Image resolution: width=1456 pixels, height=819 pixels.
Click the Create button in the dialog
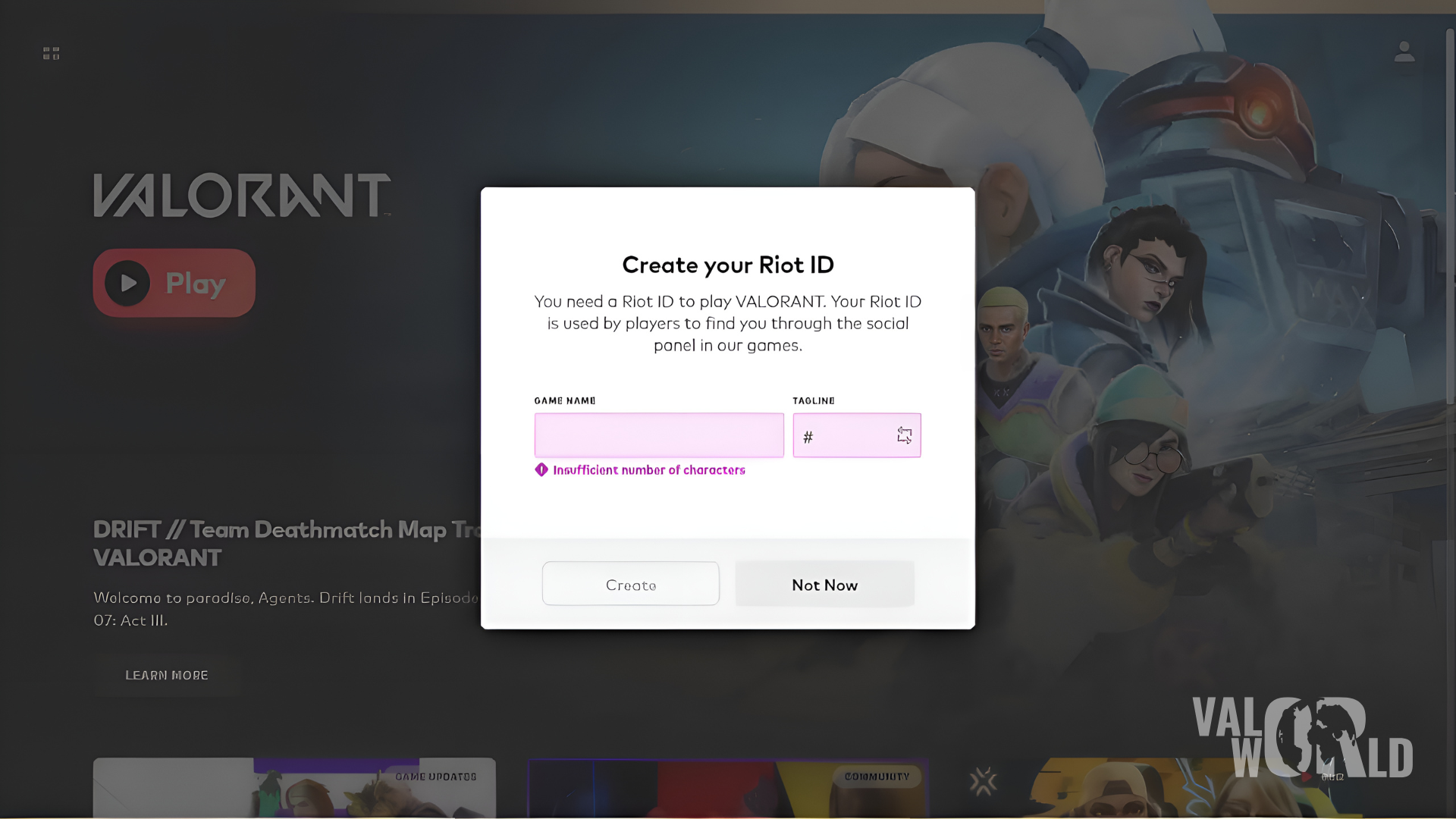631,584
